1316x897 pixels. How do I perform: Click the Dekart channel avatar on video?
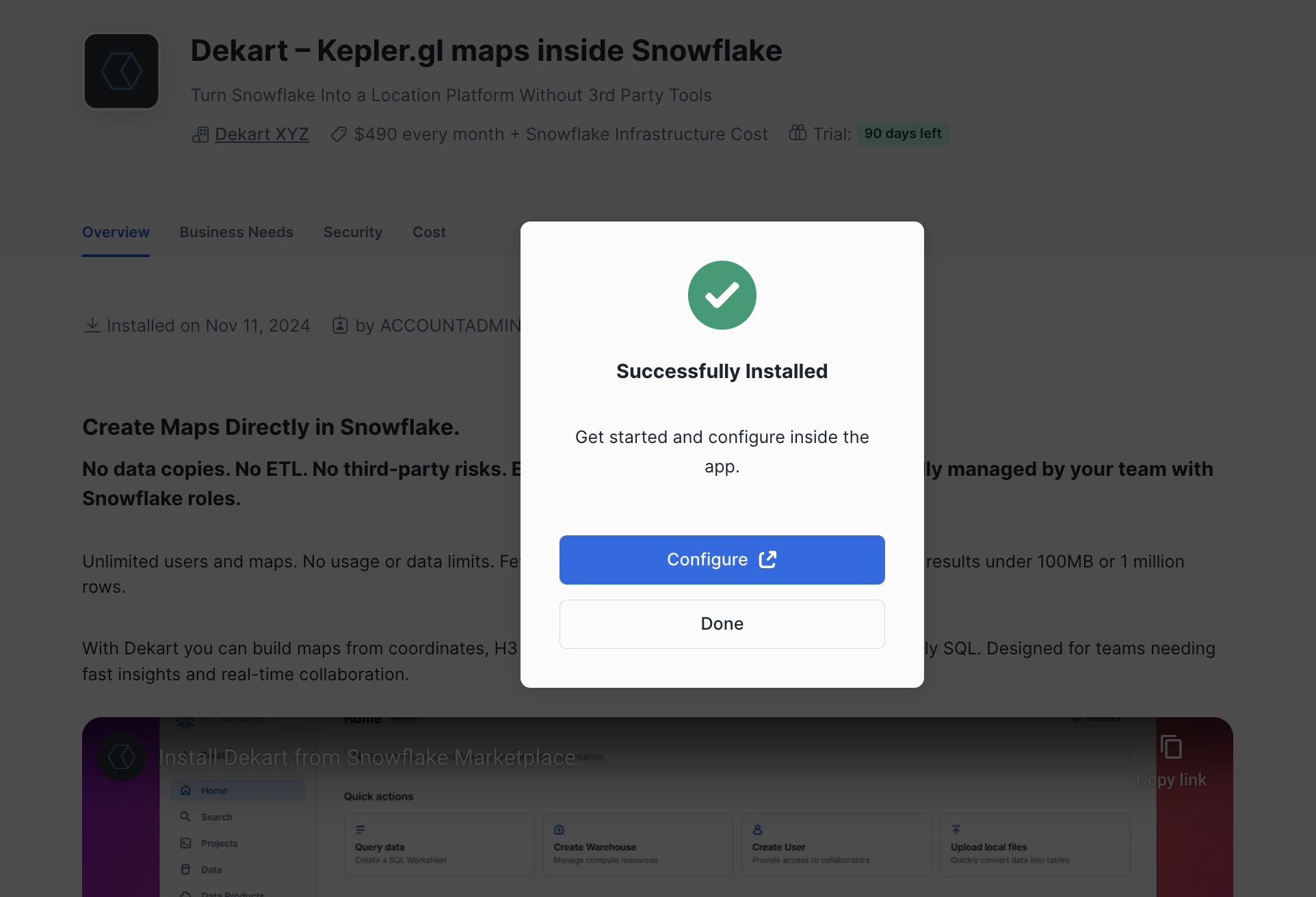[x=122, y=757]
